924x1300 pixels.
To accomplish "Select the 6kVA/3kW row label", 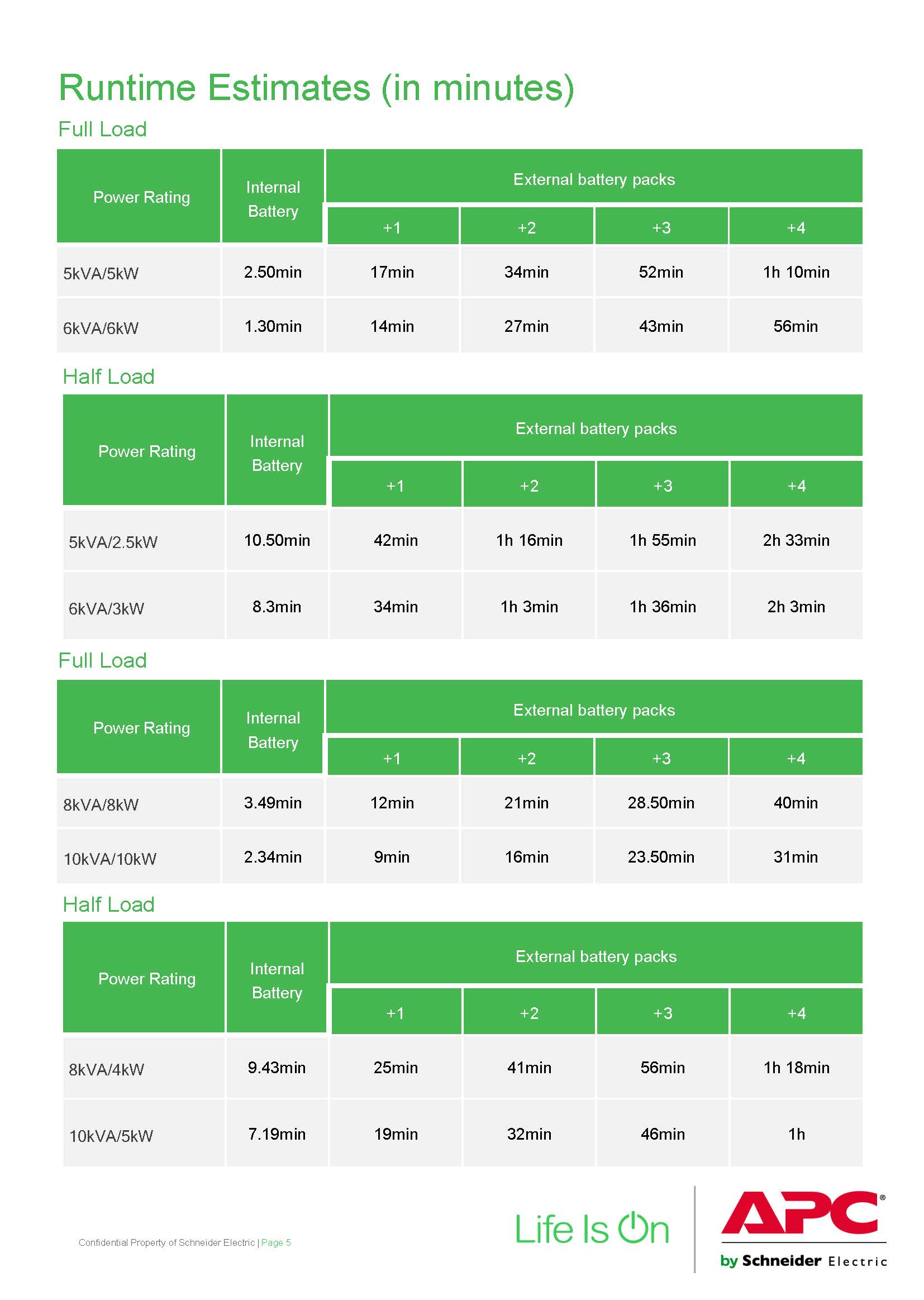I will pos(106,609).
